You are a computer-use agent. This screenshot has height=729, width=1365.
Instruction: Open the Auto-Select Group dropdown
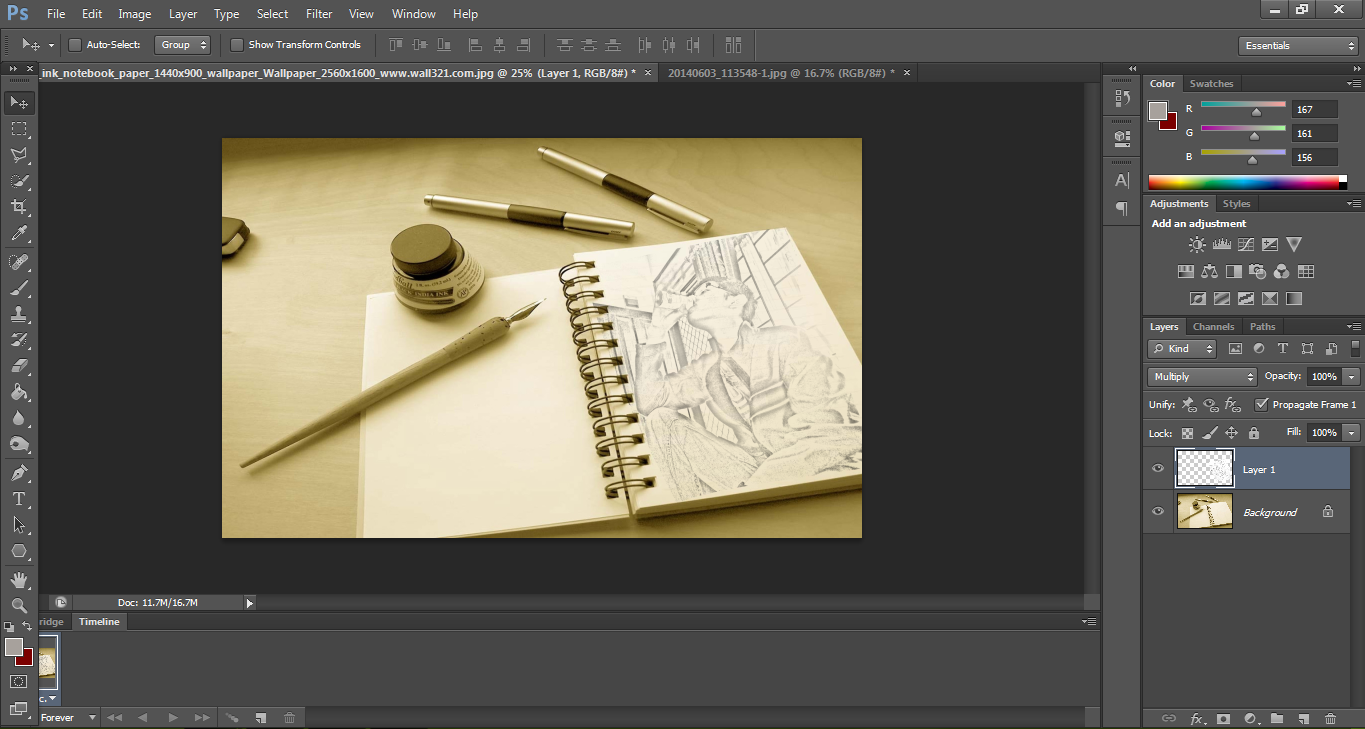pos(182,45)
